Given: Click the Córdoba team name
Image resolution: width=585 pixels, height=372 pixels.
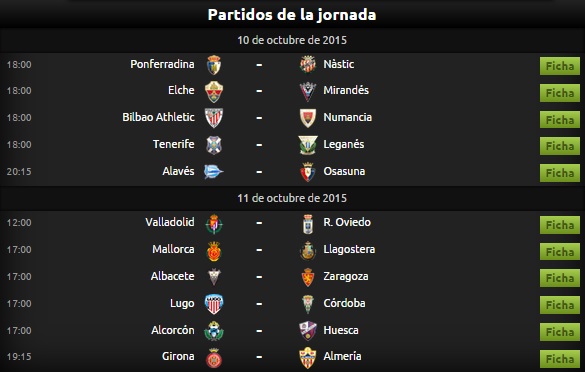Looking at the screenshot, I should pyautogui.click(x=344, y=303).
